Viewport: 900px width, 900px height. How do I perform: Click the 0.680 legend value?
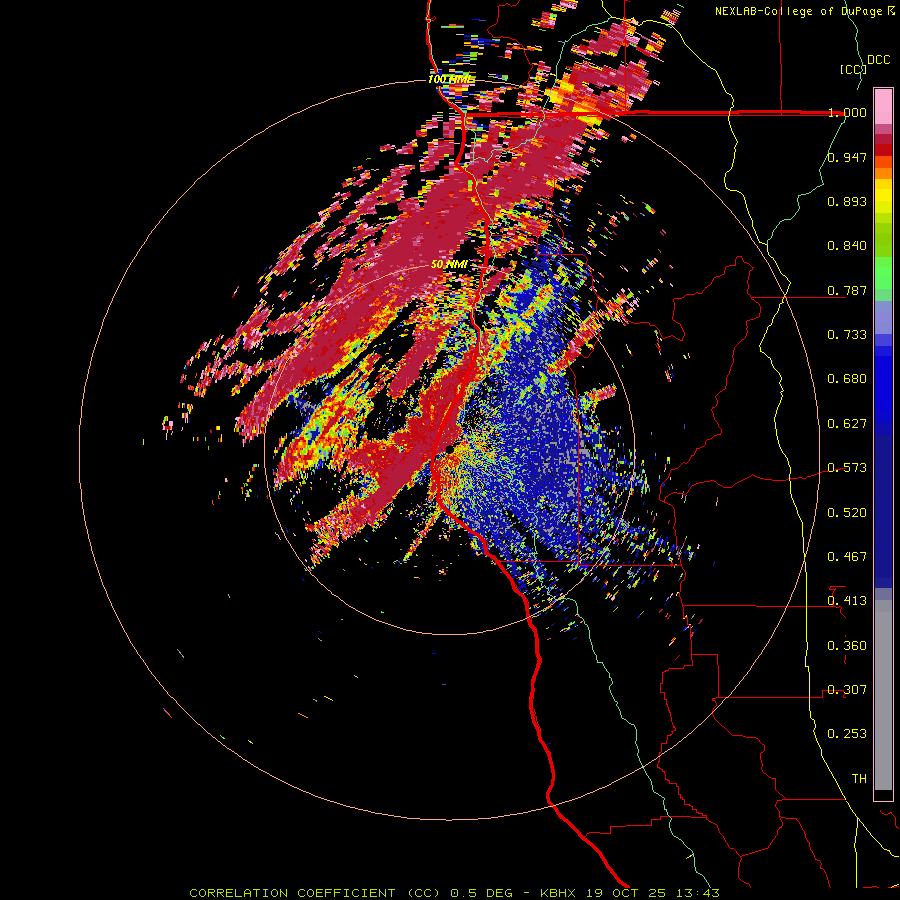847,379
